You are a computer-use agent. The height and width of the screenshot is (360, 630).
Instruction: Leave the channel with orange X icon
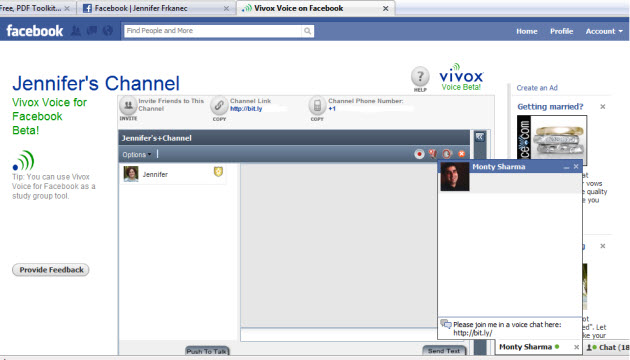[x=462, y=154]
